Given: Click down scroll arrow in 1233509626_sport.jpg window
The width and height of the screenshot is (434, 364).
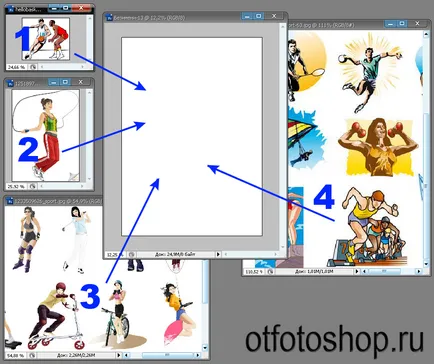Looking at the screenshot, I should point(205,348).
